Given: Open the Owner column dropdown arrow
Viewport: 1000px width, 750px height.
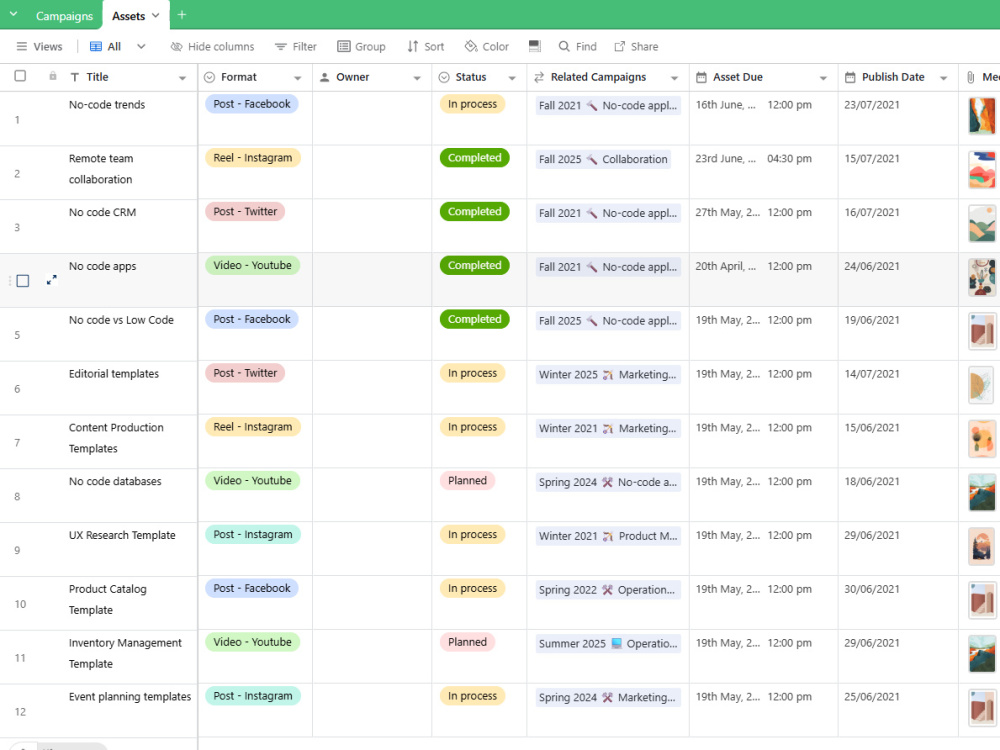Looking at the screenshot, I should pos(417,78).
